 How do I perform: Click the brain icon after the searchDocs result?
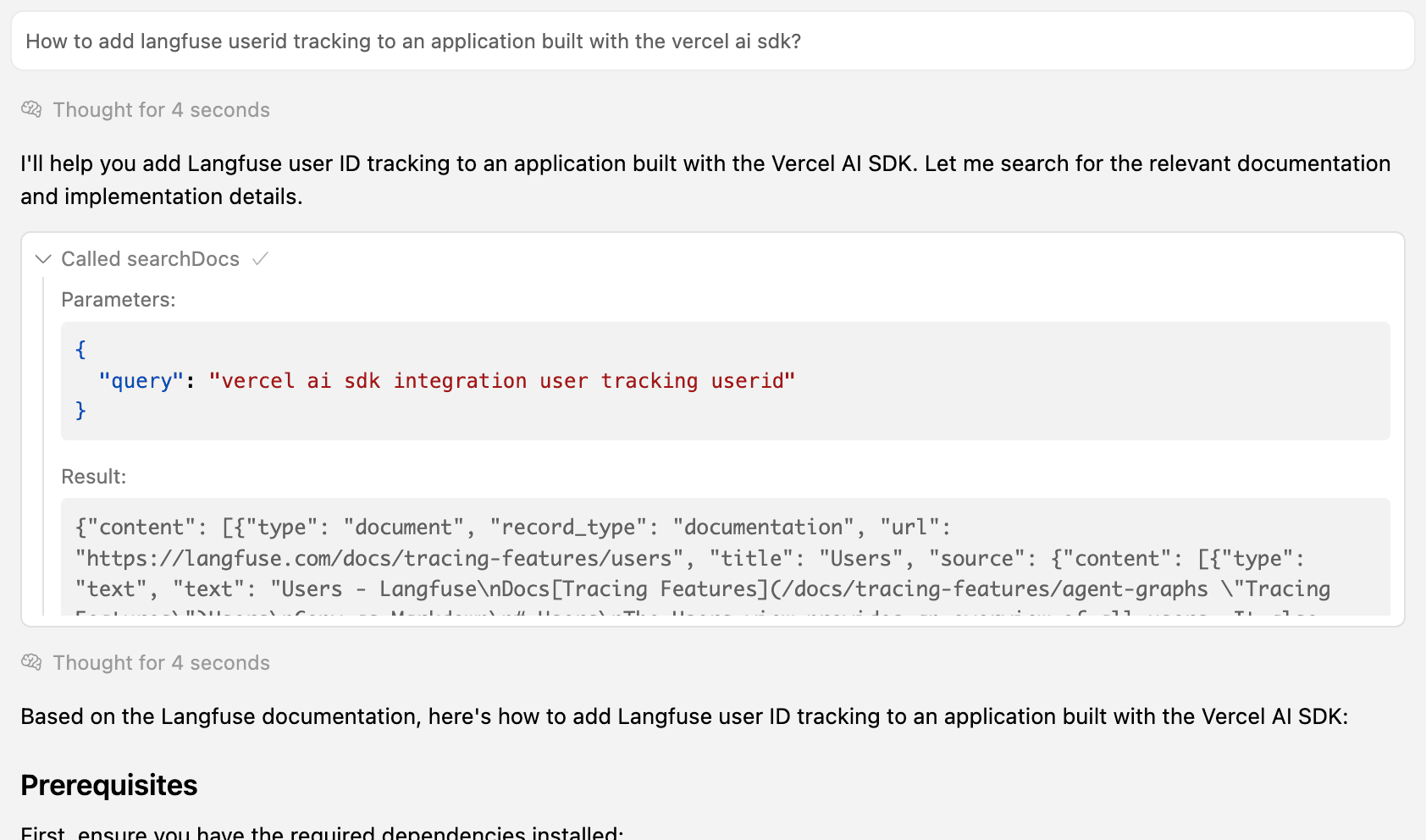point(31,662)
